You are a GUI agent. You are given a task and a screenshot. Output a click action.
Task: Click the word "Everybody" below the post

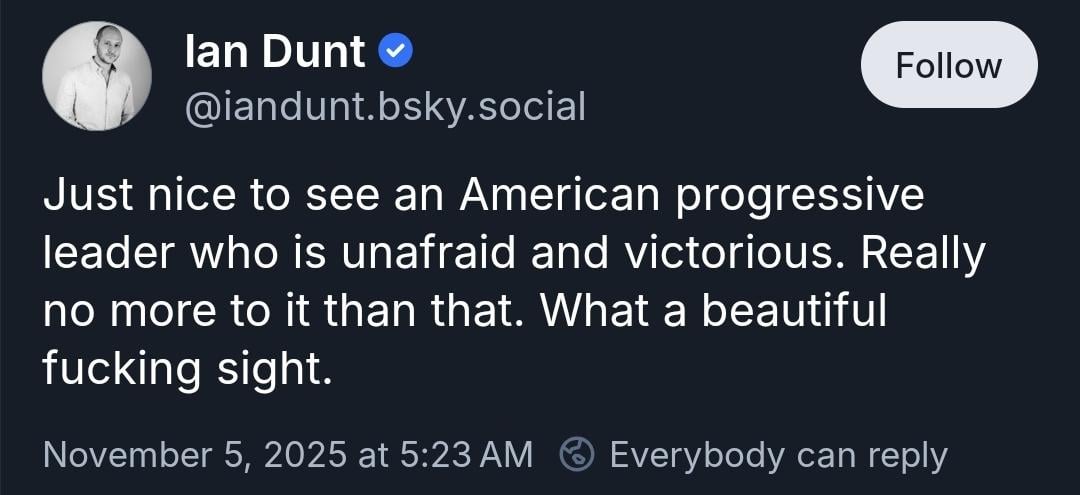(x=697, y=455)
